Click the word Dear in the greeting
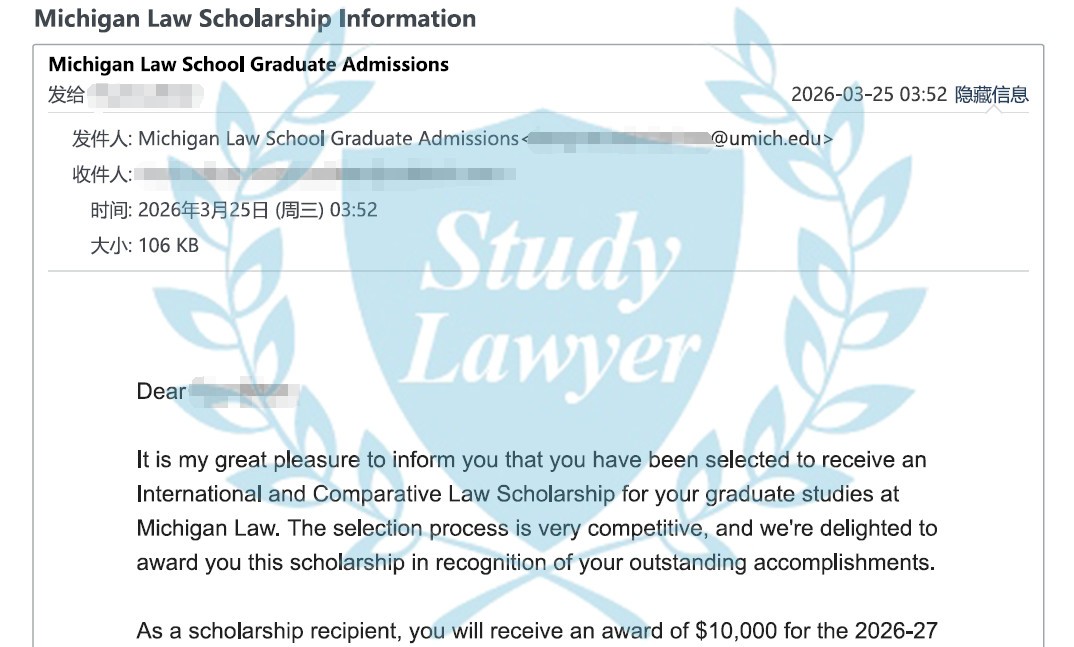The image size is (1074, 647). (161, 391)
